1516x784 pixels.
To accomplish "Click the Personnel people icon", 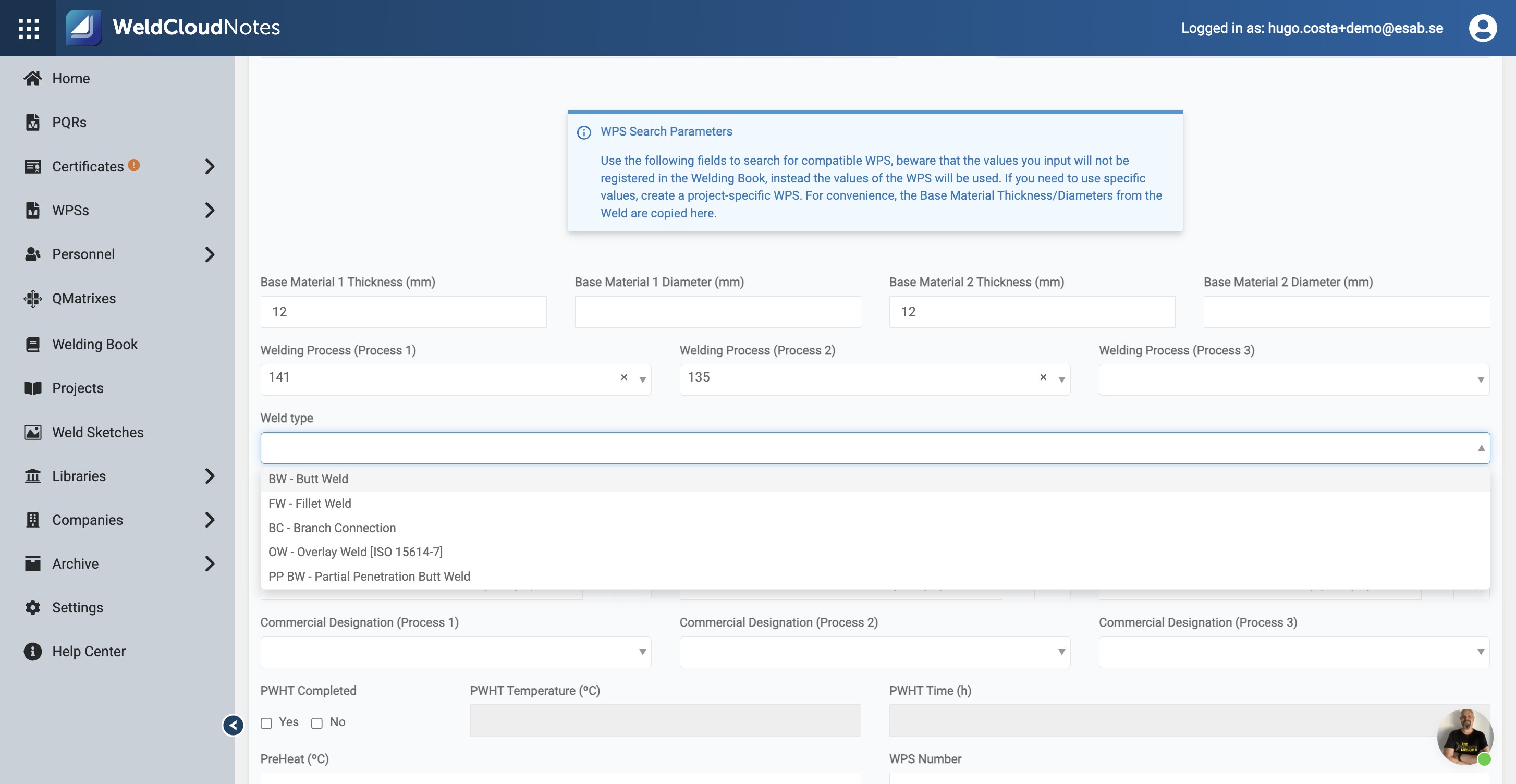I will pos(33,254).
